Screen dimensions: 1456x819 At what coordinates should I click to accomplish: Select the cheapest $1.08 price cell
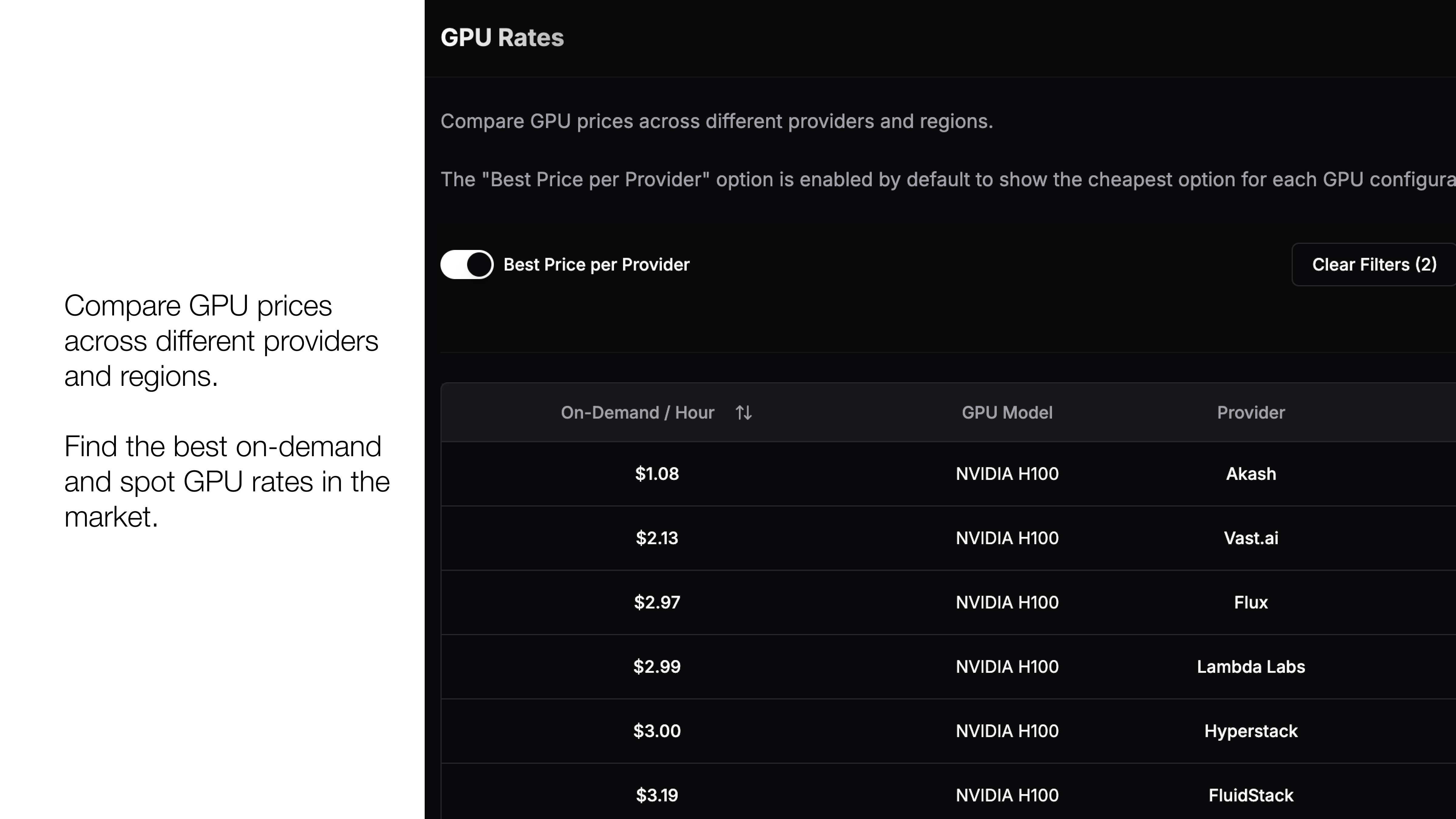pyautogui.click(x=657, y=474)
